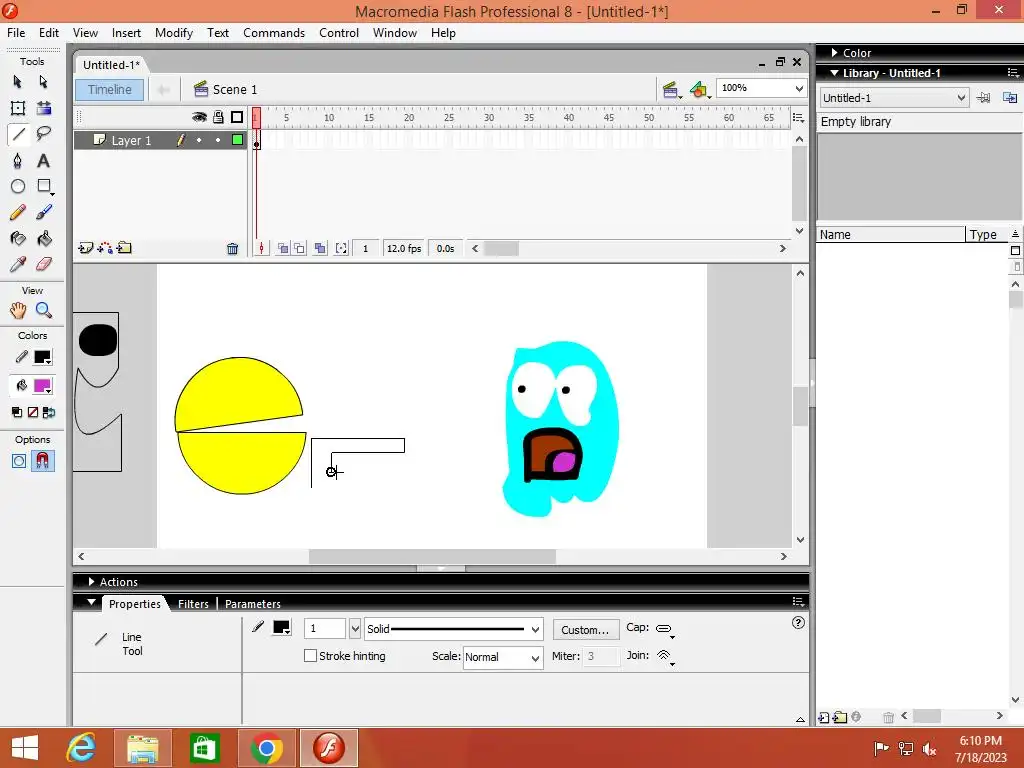Click the No Color button
The width and height of the screenshot is (1024, 768).
[33, 412]
